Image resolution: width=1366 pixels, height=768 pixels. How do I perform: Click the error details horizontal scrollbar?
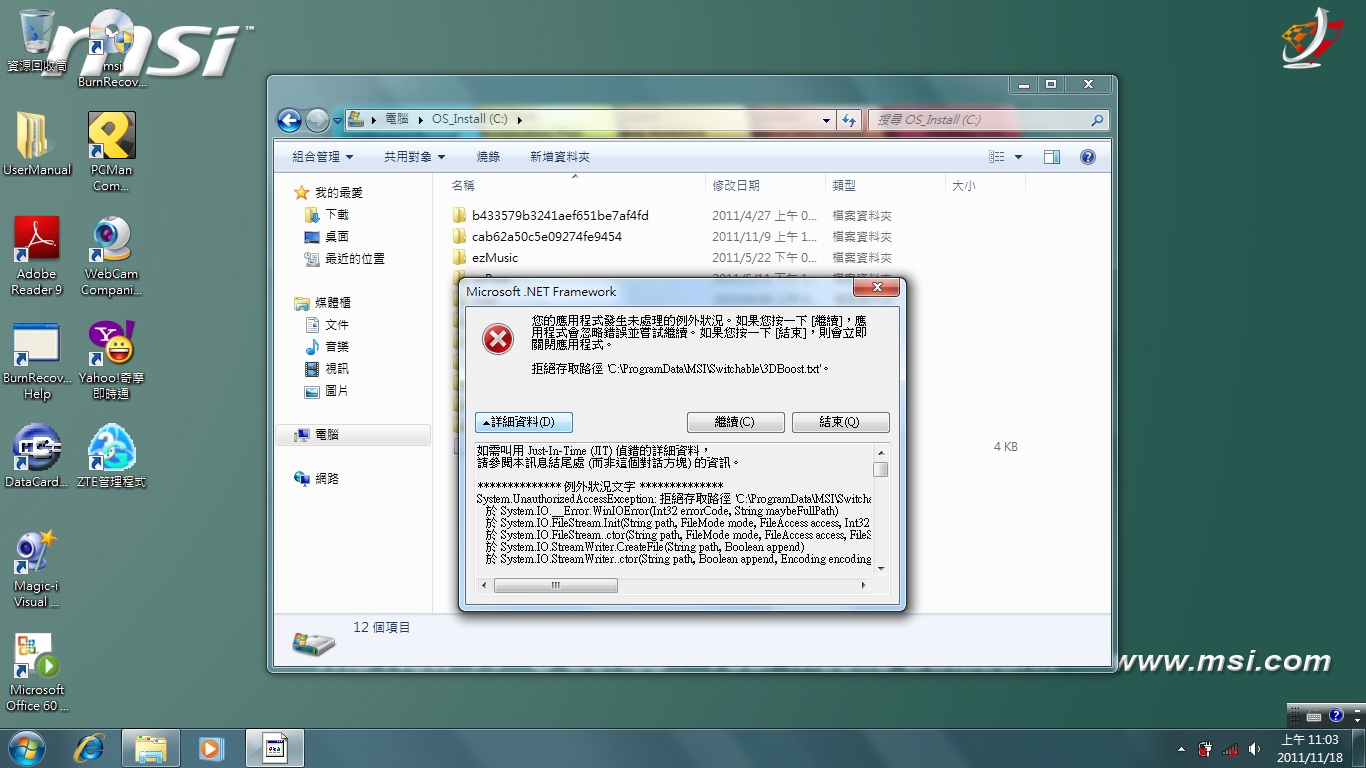click(x=556, y=585)
